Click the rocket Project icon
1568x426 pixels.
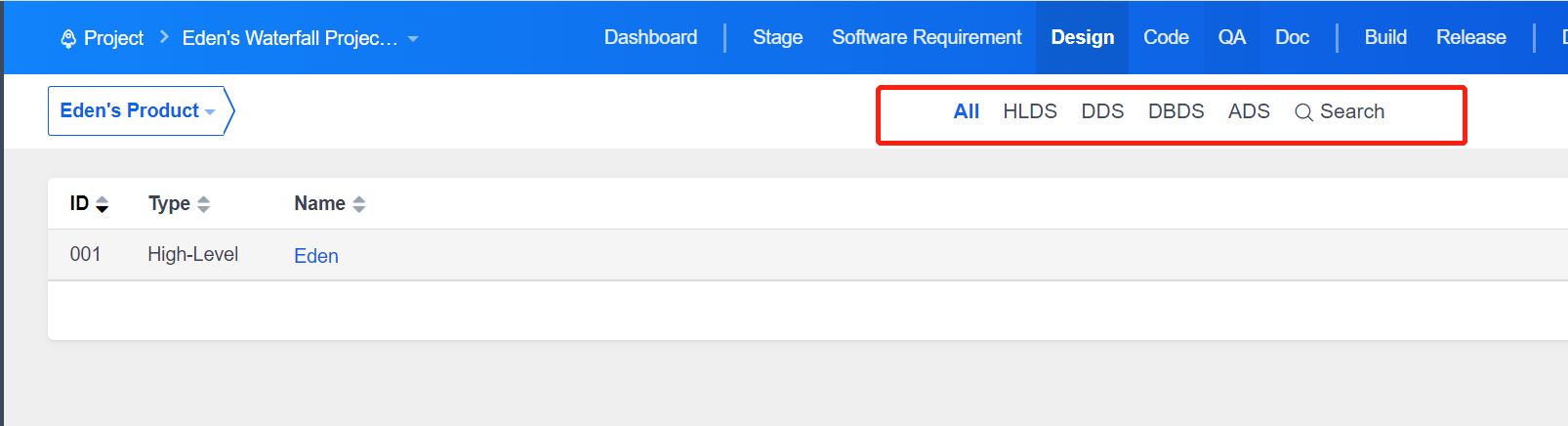point(68,39)
